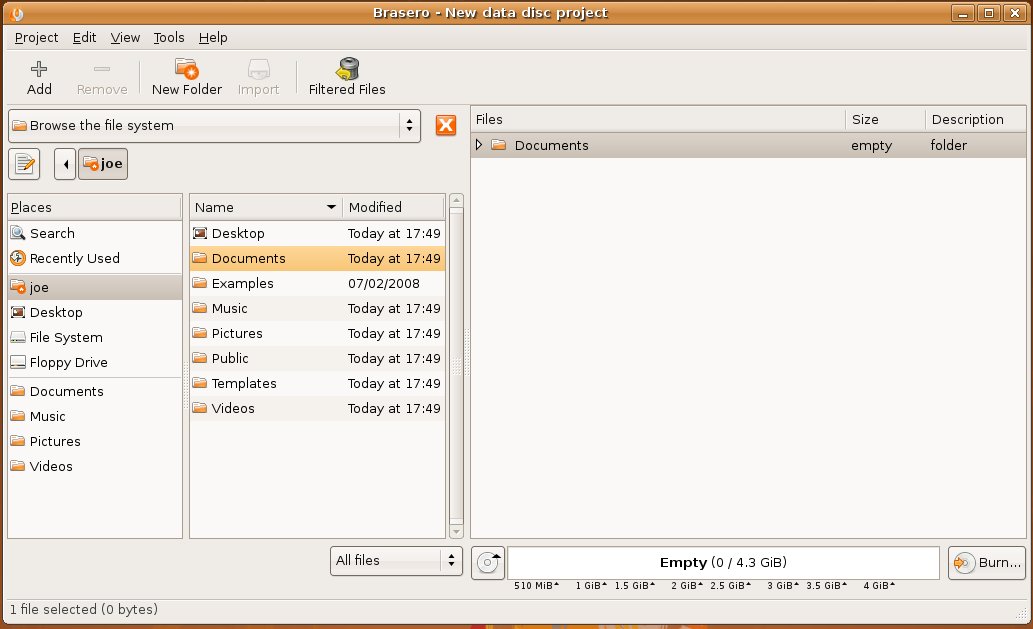Click the Remove toolbar button
Viewport: 1033px width, 629px height.
101,78
